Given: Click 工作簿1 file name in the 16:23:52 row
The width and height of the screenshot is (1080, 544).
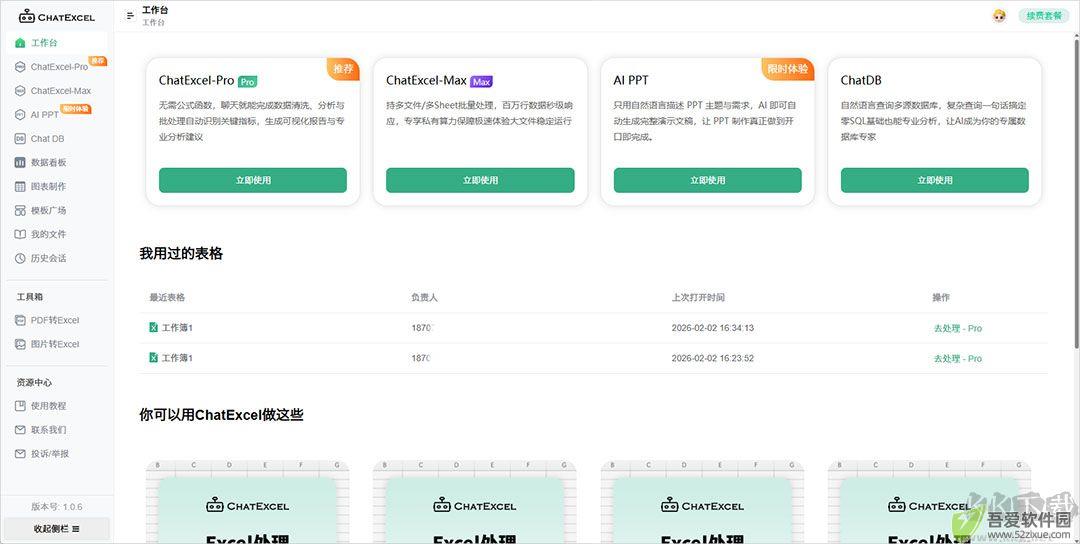Looking at the screenshot, I should [x=177, y=358].
